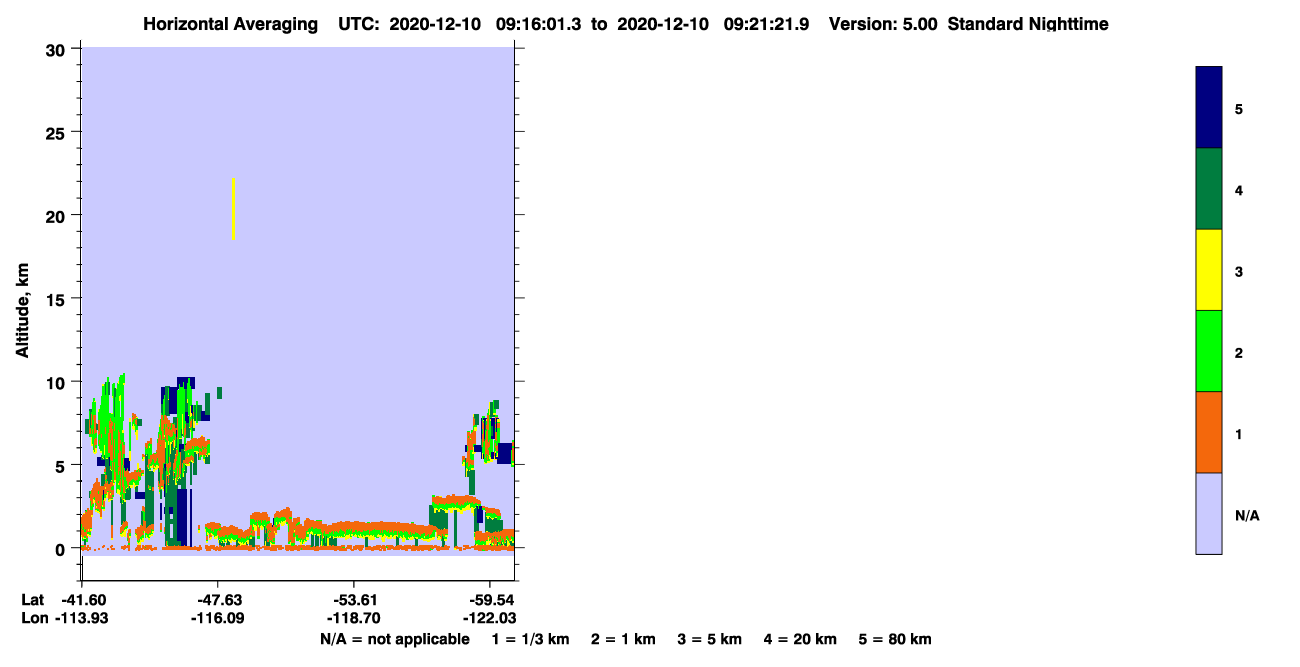
Task: Click the y-axis tick label 15
Action: tap(57, 299)
